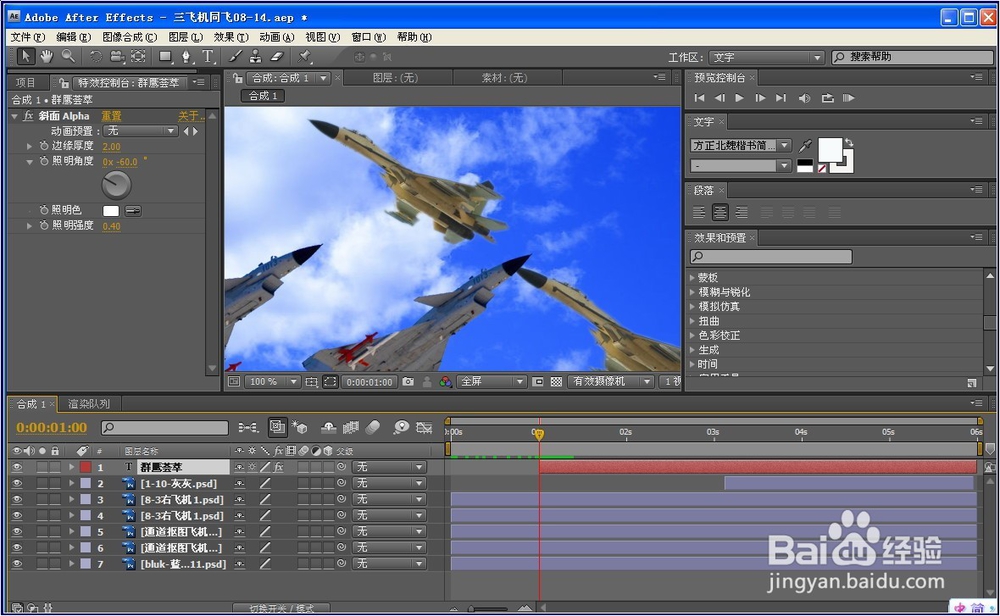Select the Hand tool
Viewport: 1000px width, 616px height.
pos(47,57)
